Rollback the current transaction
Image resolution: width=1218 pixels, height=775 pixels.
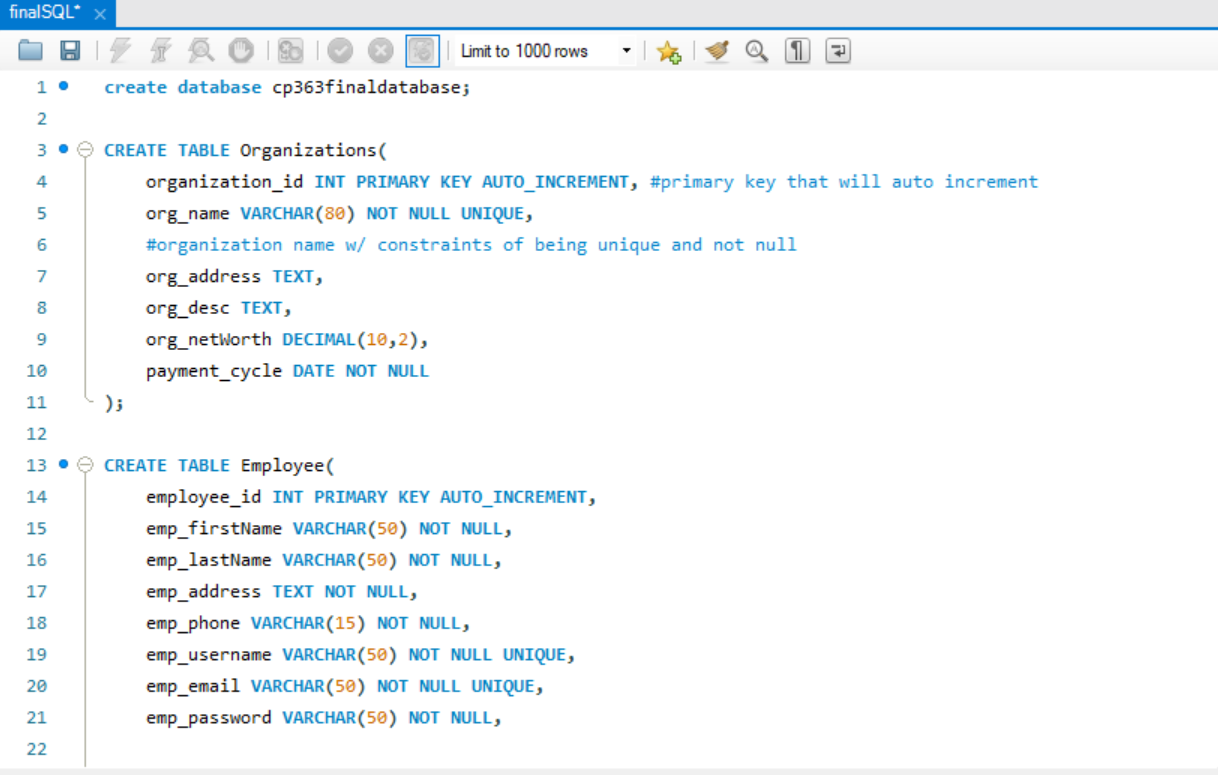[381, 50]
